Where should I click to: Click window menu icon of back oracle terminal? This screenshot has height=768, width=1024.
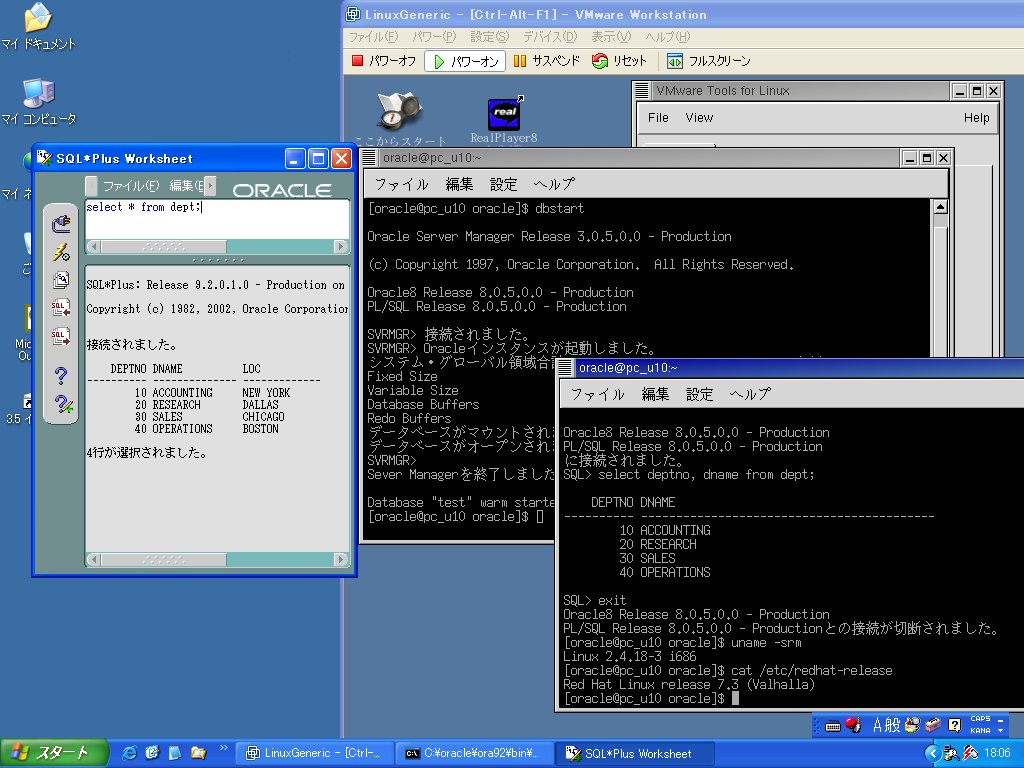coord(370,157)
